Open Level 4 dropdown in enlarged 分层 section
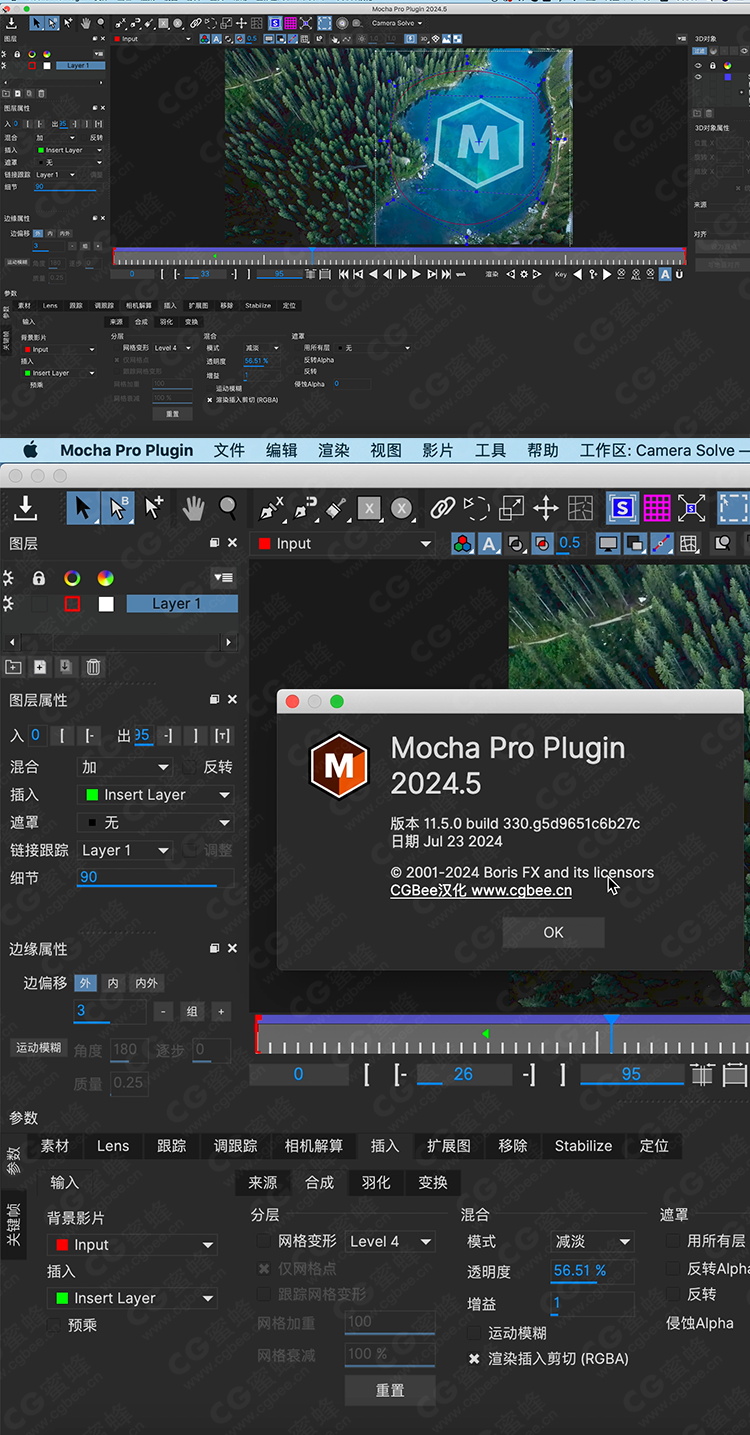The width and height of the screenshot is (750, 1435). coord(390,1241)
